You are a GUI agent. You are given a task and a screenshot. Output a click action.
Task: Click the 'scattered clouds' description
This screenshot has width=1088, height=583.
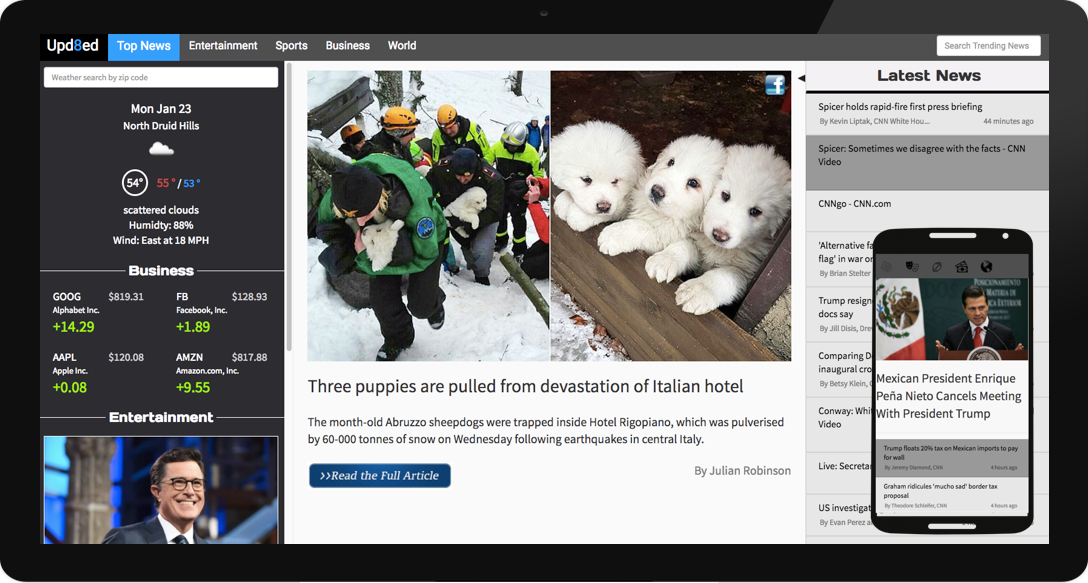coord(161,210)
